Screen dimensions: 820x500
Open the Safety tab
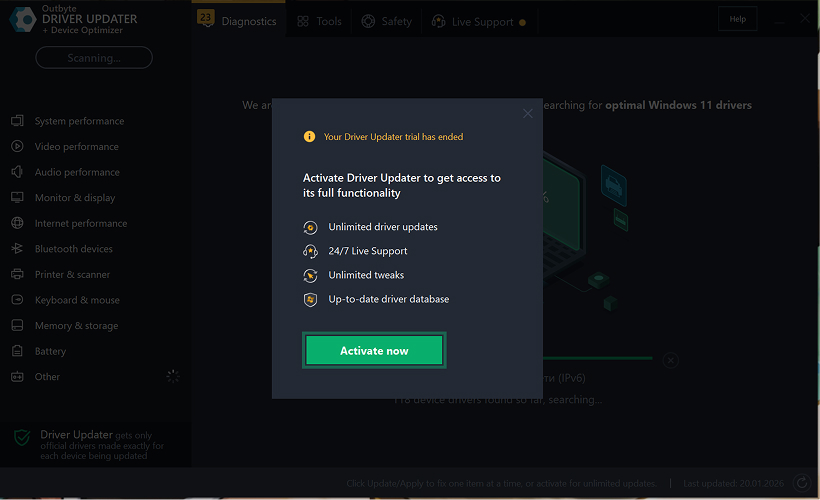(386, 21)
